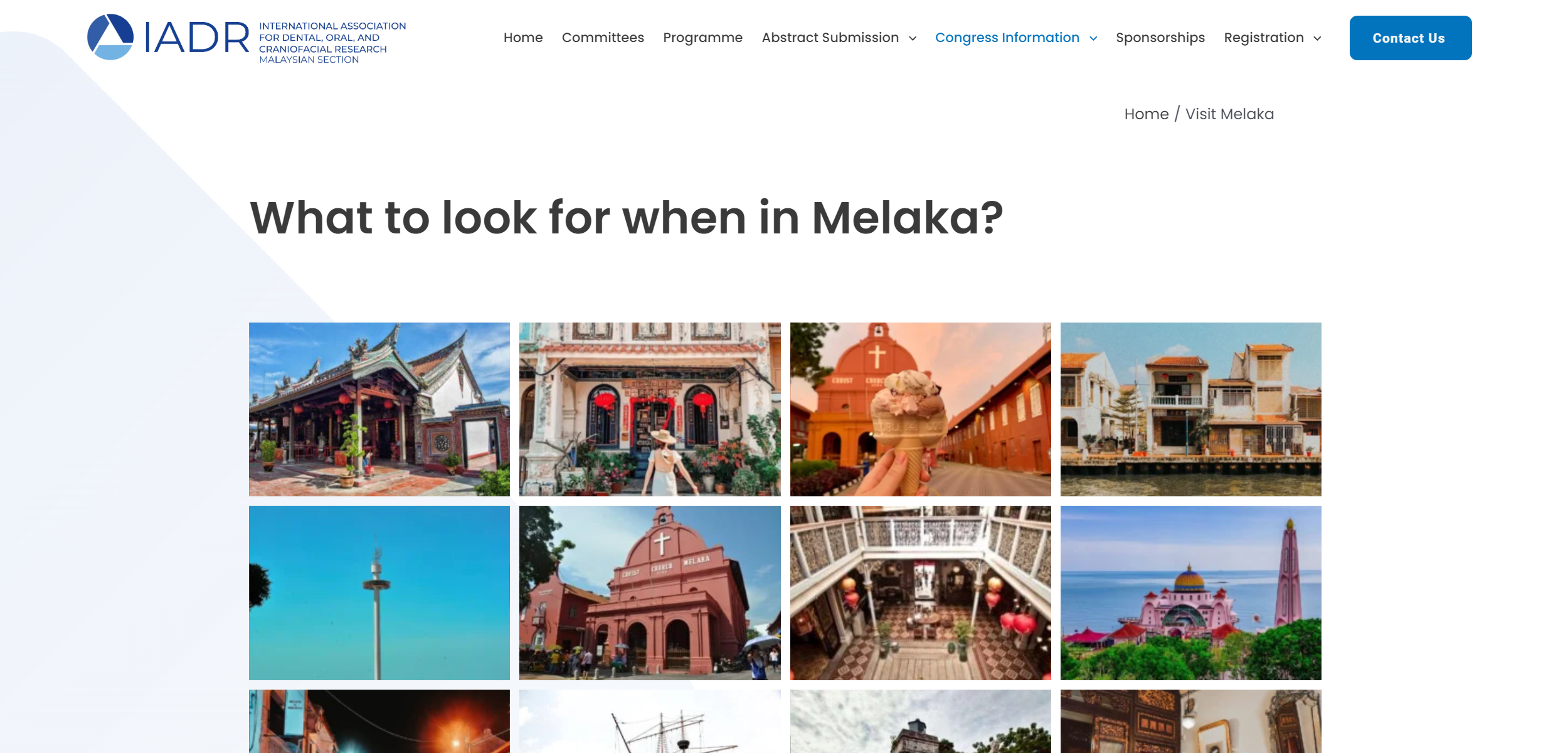Open the riverside houses photo
The image size is (1568, 753).
click(x=1190, y=409)
